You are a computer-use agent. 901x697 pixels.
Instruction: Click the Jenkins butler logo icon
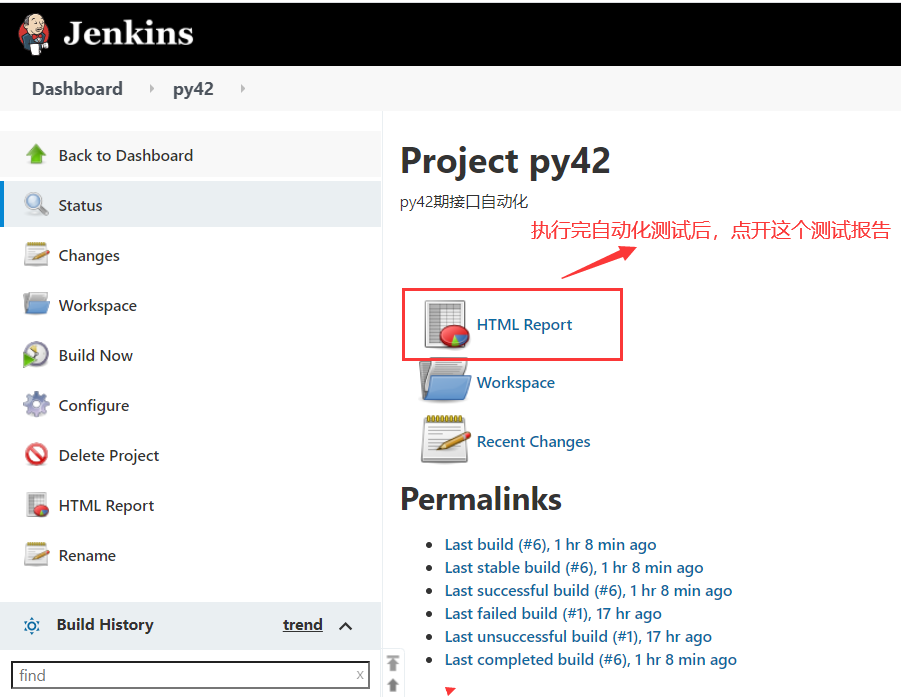pyautogui.click(x=34, y=34)
